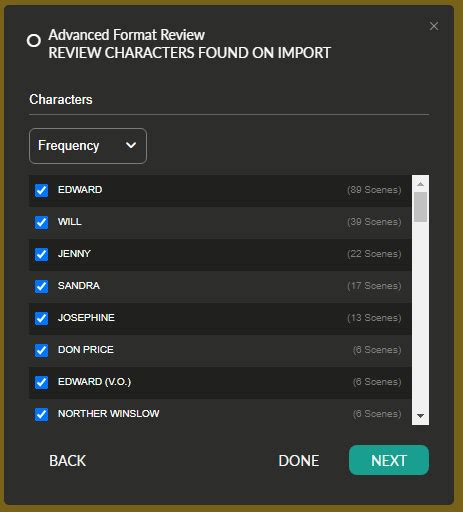Click the (22 Scenes) count
The image size is (463, 512).
pos(374,254)
